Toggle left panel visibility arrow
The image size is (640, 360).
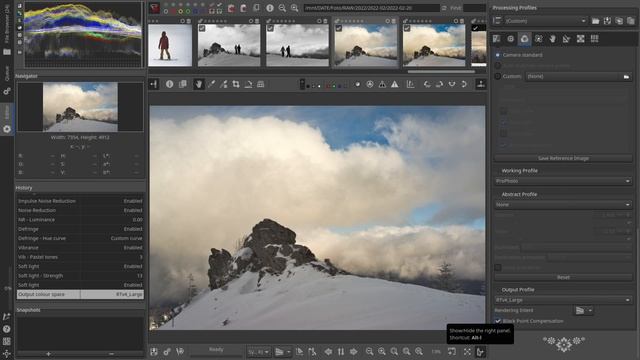tap(153, 84)
